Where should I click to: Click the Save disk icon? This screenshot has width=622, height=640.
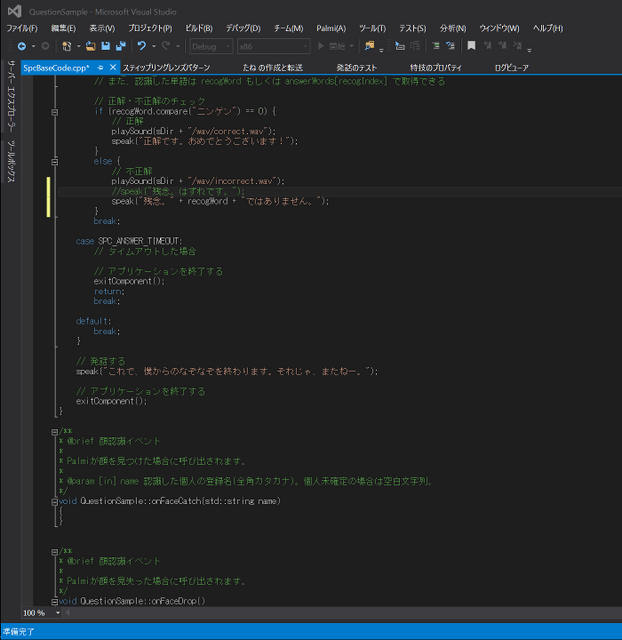coord(106,46)
